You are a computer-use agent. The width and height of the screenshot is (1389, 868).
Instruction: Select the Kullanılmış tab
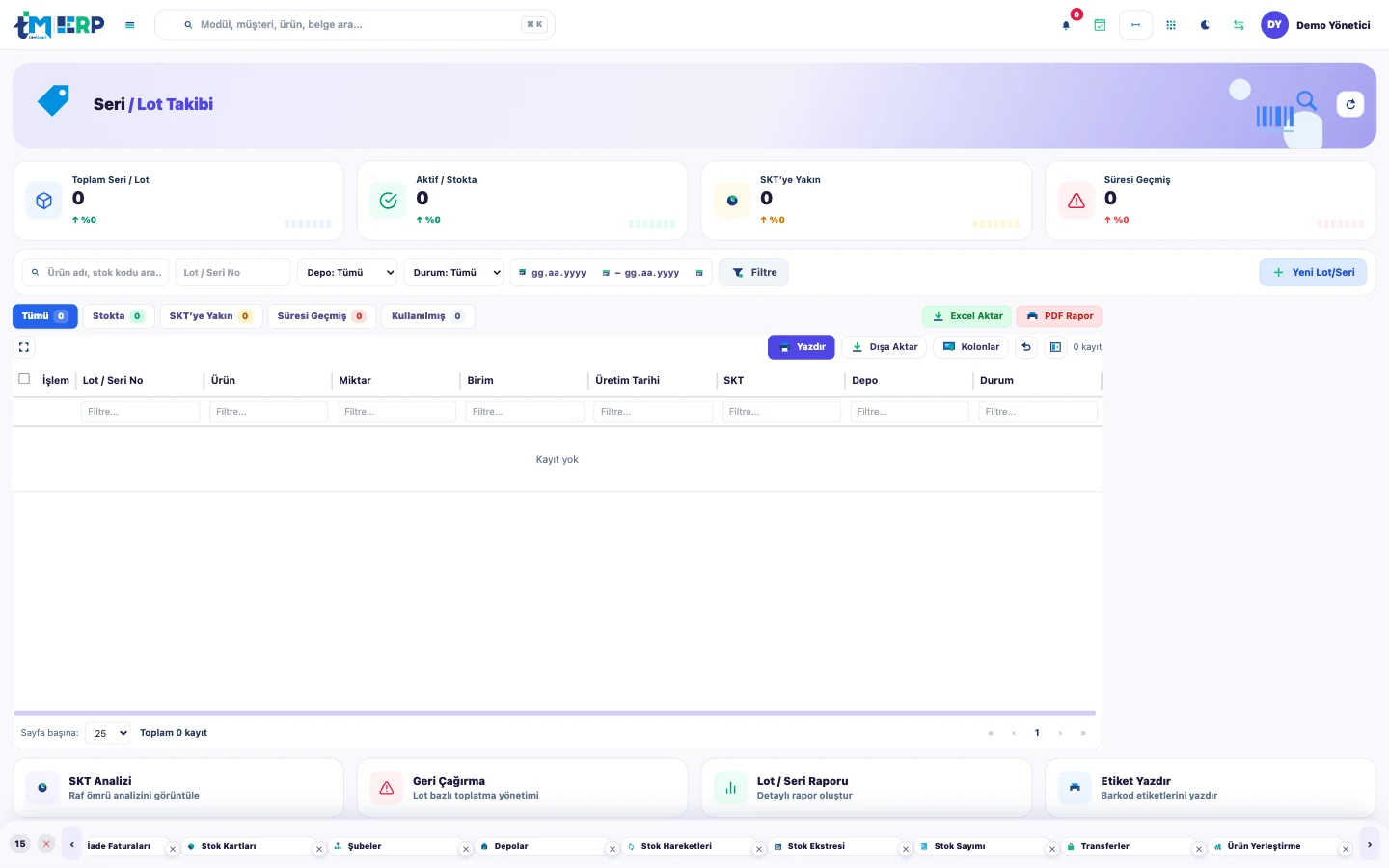point(427,316)
